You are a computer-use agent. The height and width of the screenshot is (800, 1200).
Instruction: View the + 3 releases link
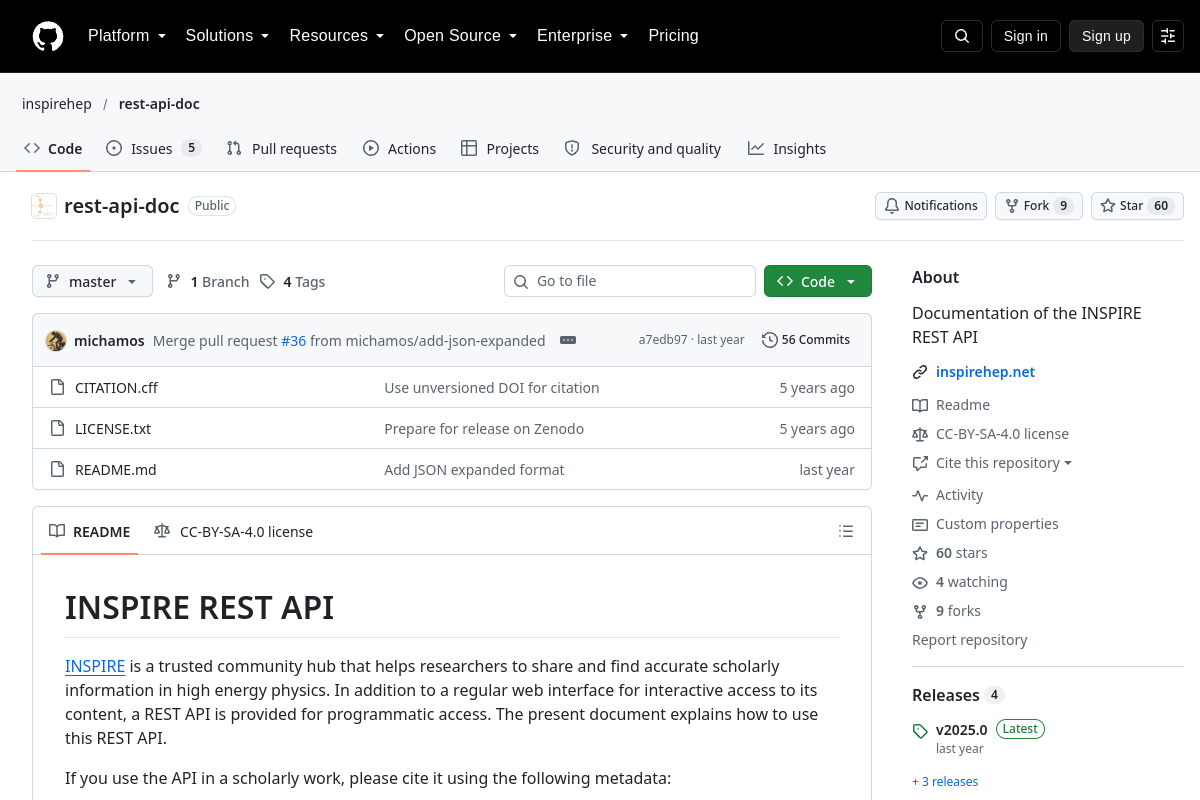(945, 782)
